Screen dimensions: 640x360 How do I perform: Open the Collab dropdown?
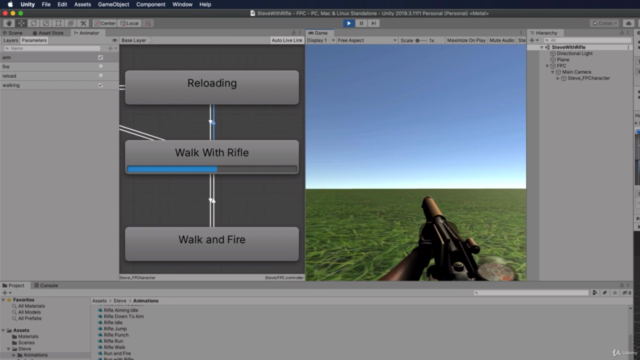605,23
